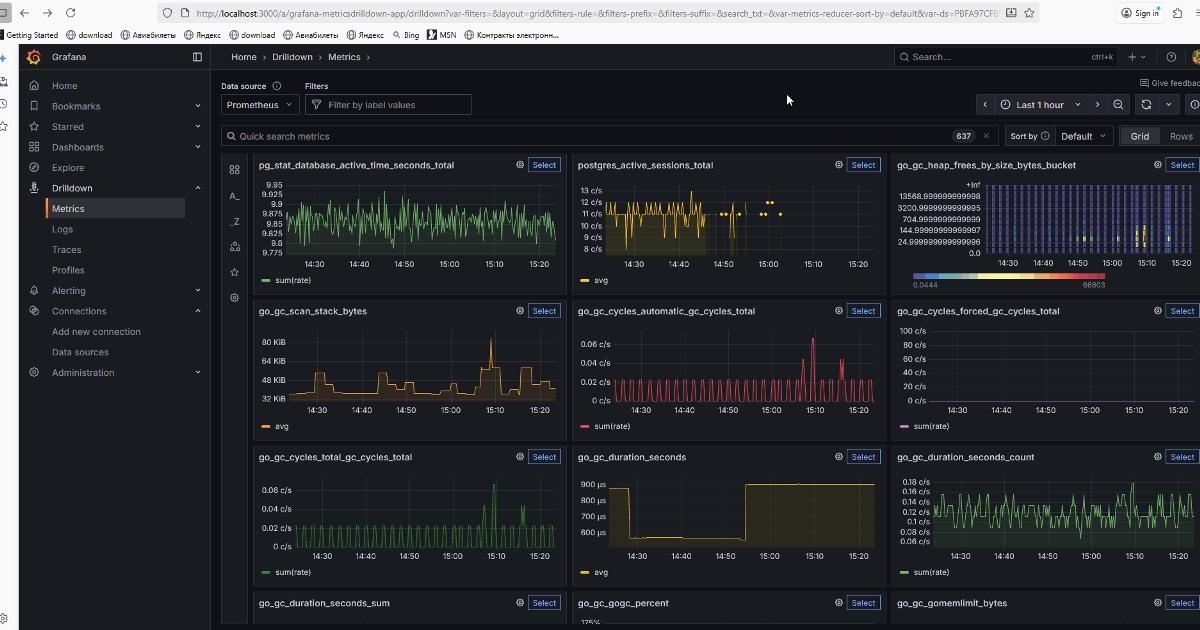Select the postgres_active_sessions_total metric

coord(863,165)
